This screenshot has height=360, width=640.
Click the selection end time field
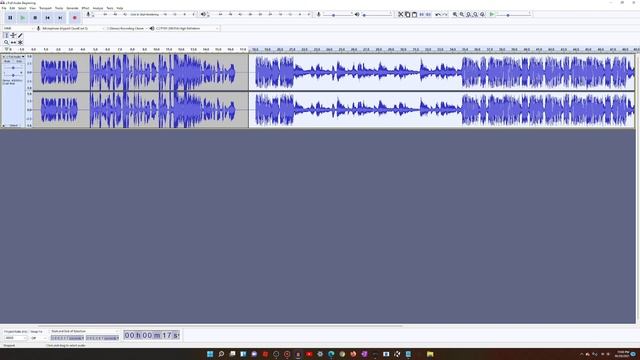tap(102, 338)
